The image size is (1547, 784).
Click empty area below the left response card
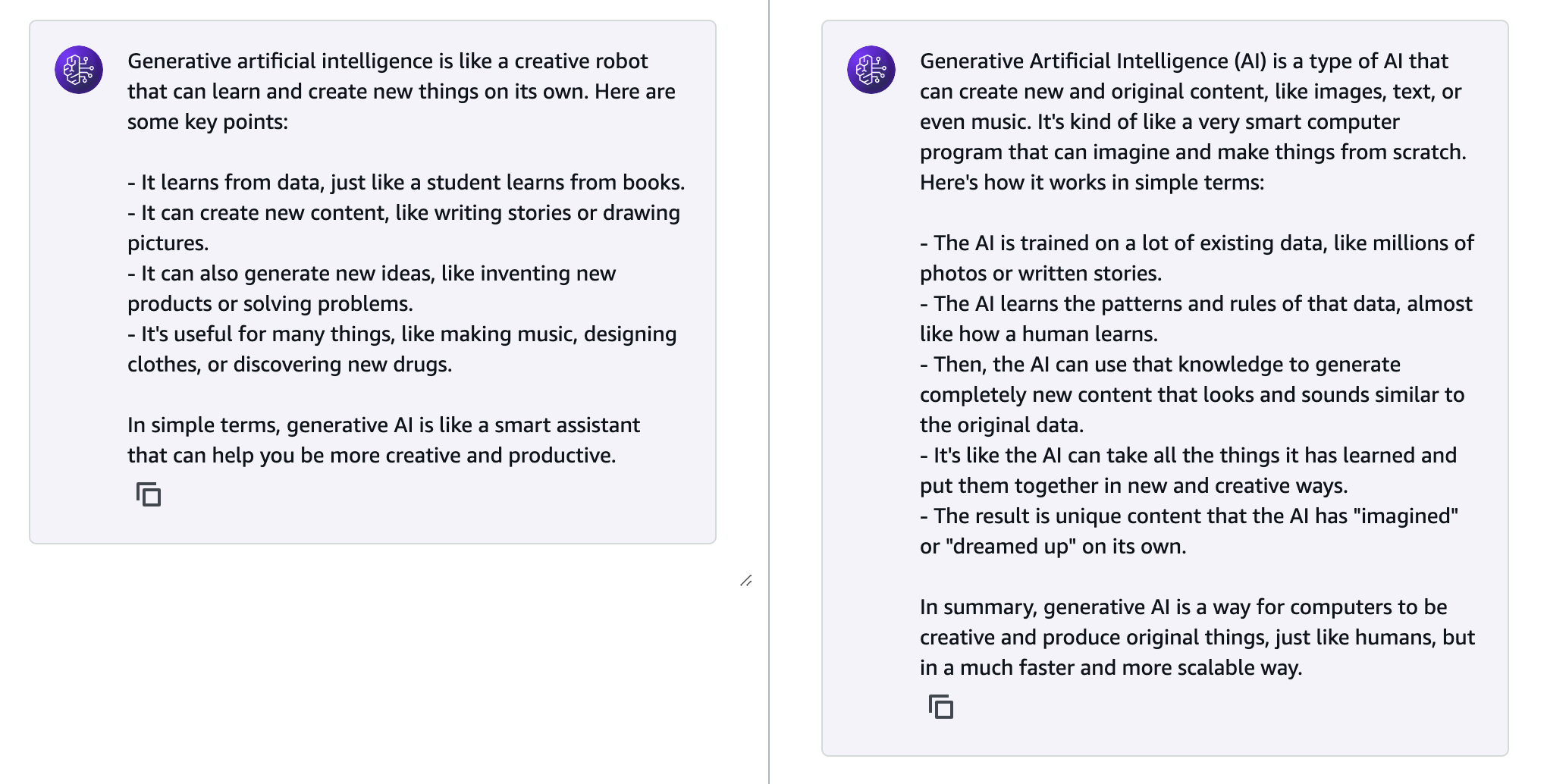372,660
